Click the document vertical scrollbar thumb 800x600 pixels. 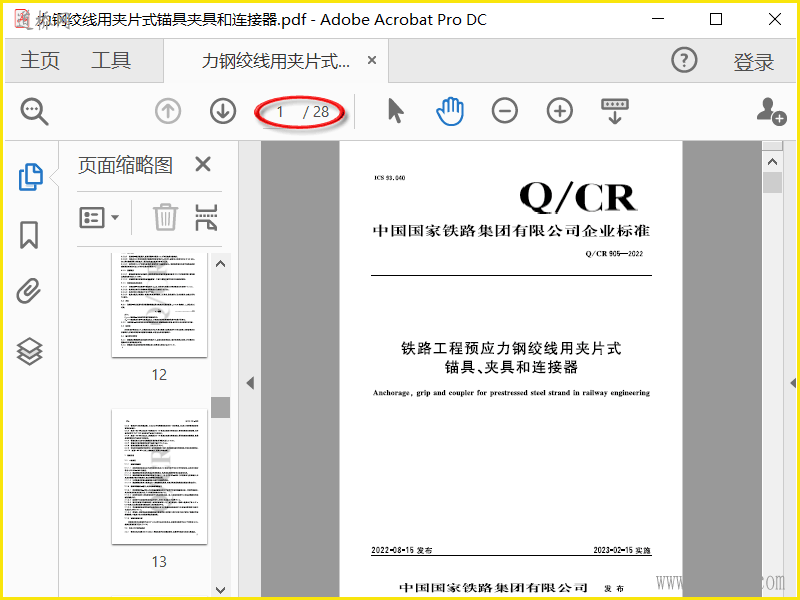tap(772, 182)
